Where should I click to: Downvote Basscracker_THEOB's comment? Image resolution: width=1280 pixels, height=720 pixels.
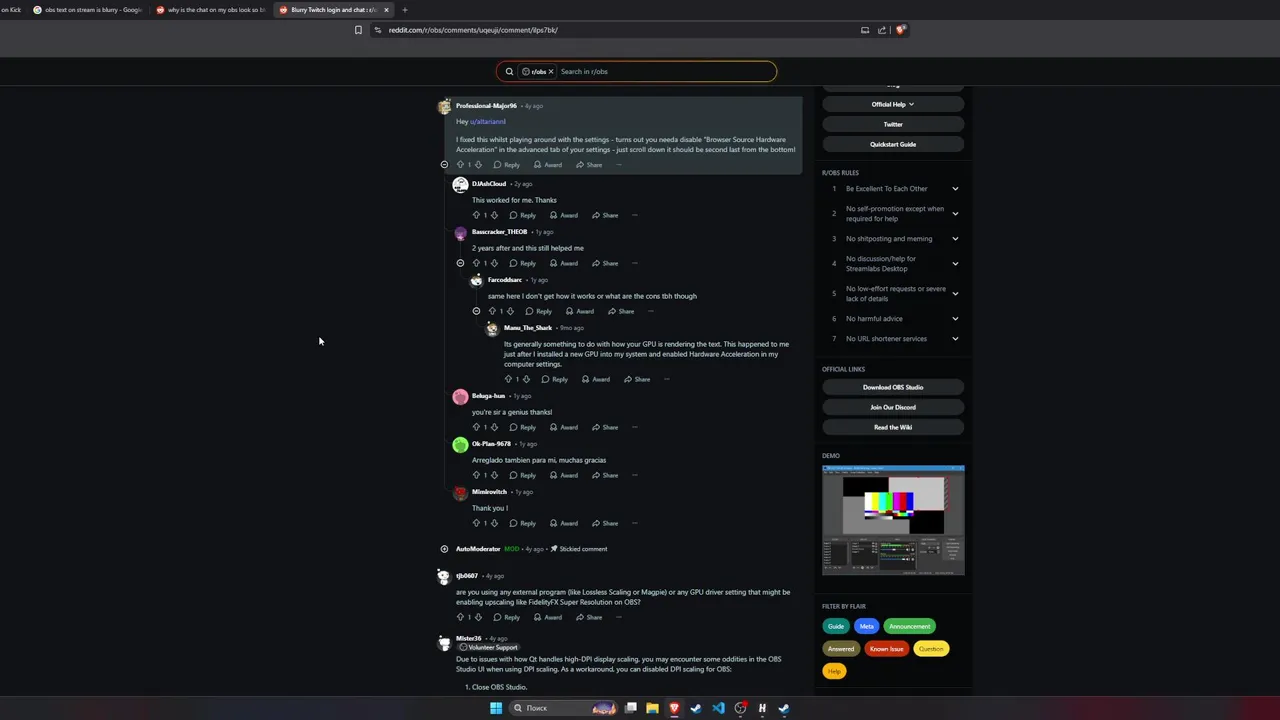[494, 263]
